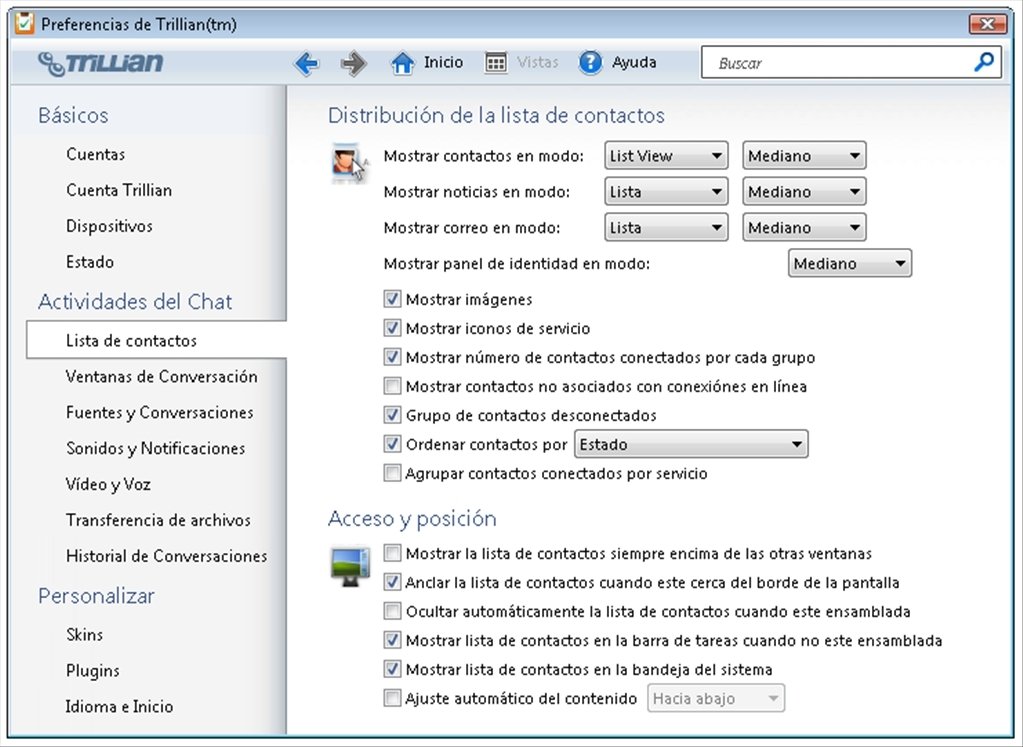This screenshot has height=747, width=1023.
Task: Open Mostrar noticias en modo Lista dropdown
Action: click(666, 192)
